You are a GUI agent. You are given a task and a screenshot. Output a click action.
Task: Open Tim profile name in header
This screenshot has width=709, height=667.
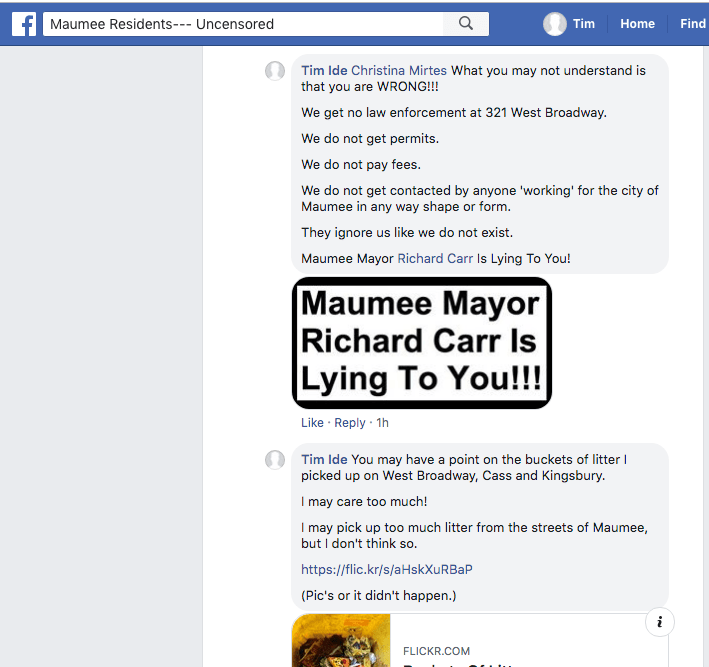[x=584, y=24]
